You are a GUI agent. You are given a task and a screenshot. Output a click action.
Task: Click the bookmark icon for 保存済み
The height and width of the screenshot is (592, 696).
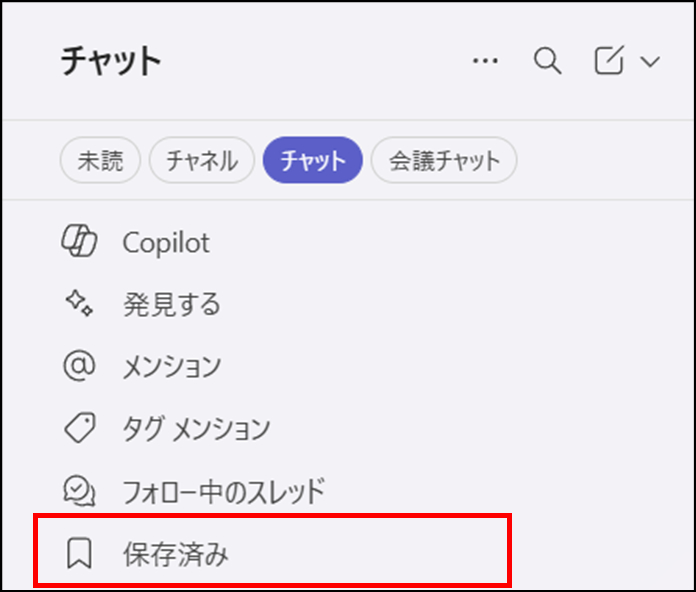coord(78,552)
